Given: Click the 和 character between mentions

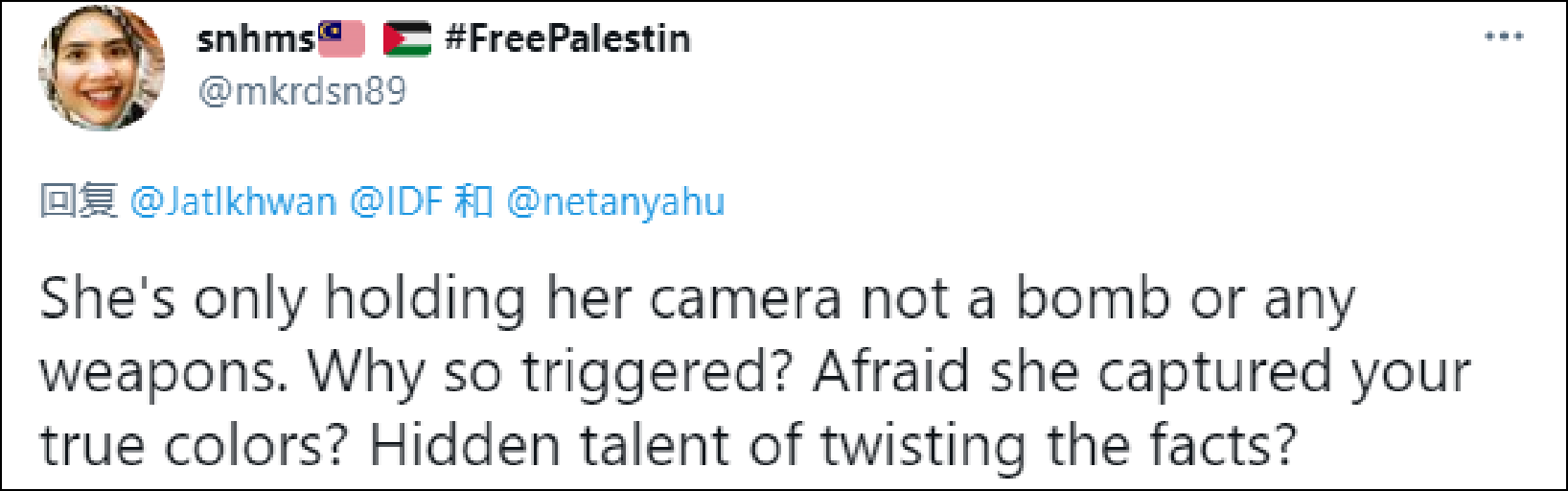Looking at the screenshot, I should click(473, 202).
